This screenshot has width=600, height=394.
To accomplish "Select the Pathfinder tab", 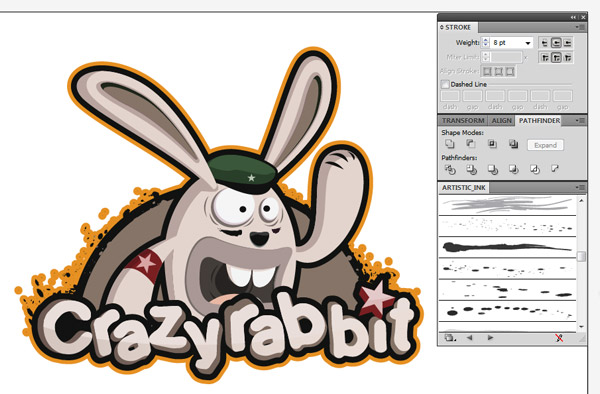I will click(539, 120).
